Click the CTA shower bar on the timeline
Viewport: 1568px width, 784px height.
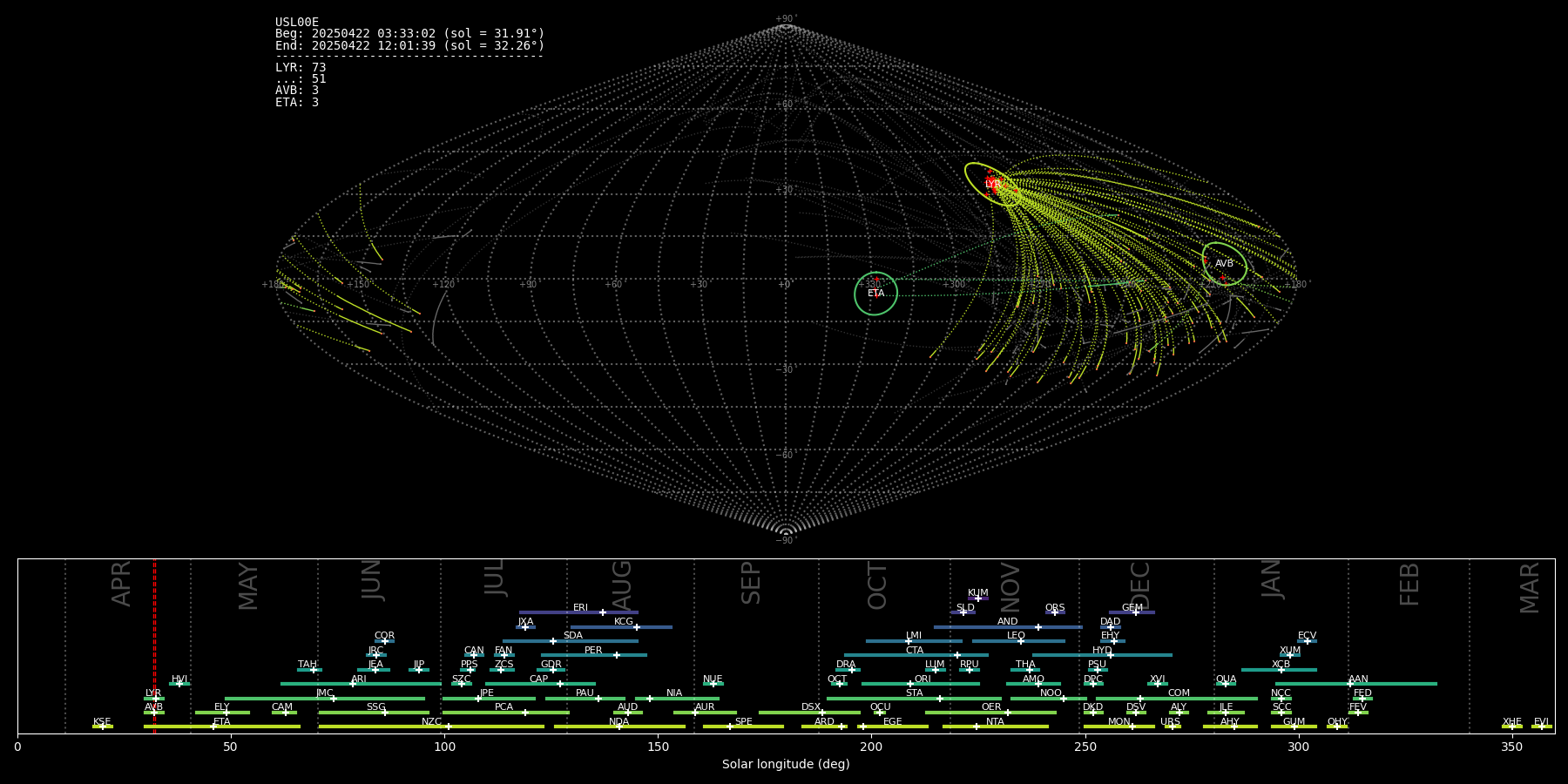point(916,655)
